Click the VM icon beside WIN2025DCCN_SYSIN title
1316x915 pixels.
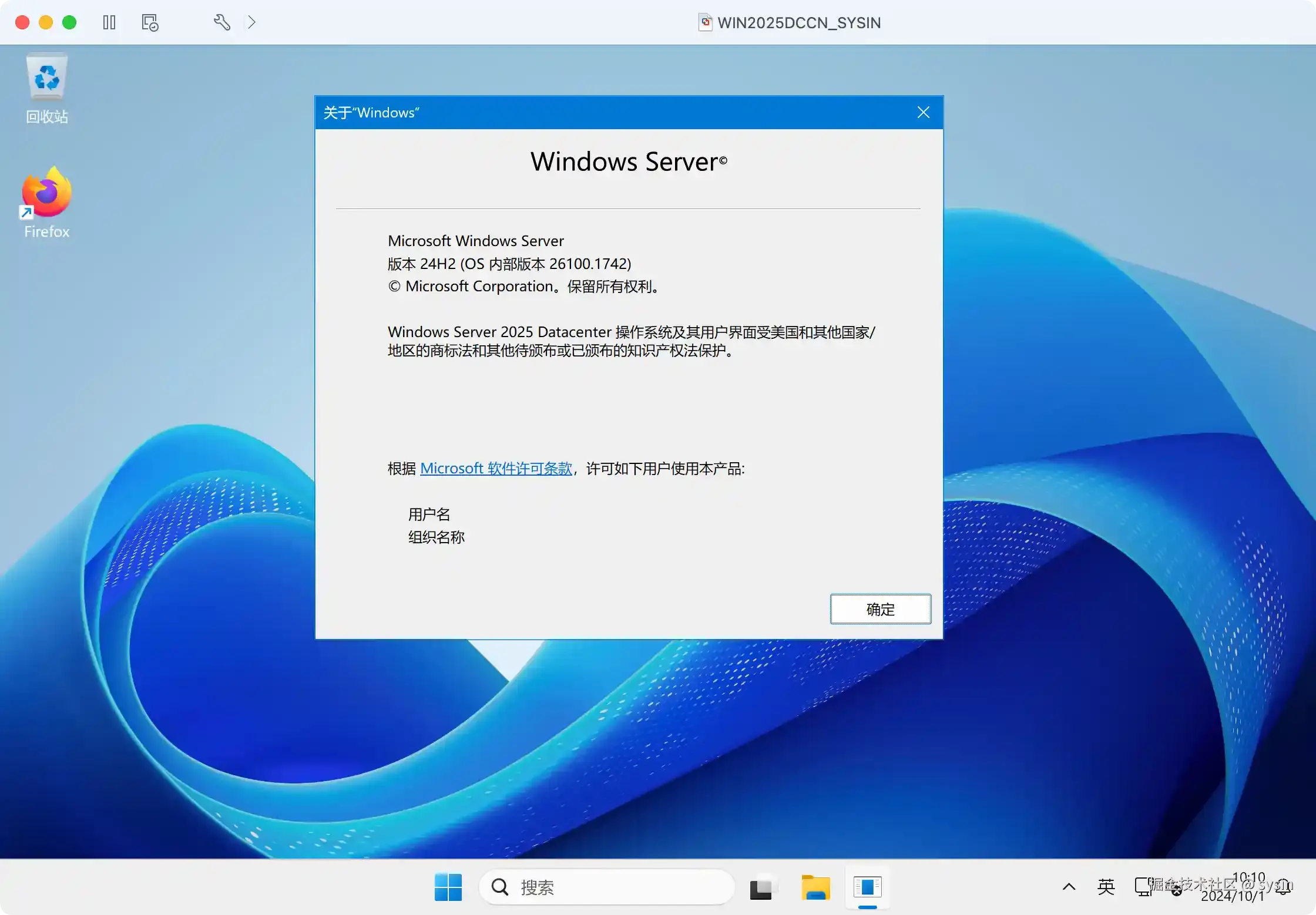(x=706, y=22)
